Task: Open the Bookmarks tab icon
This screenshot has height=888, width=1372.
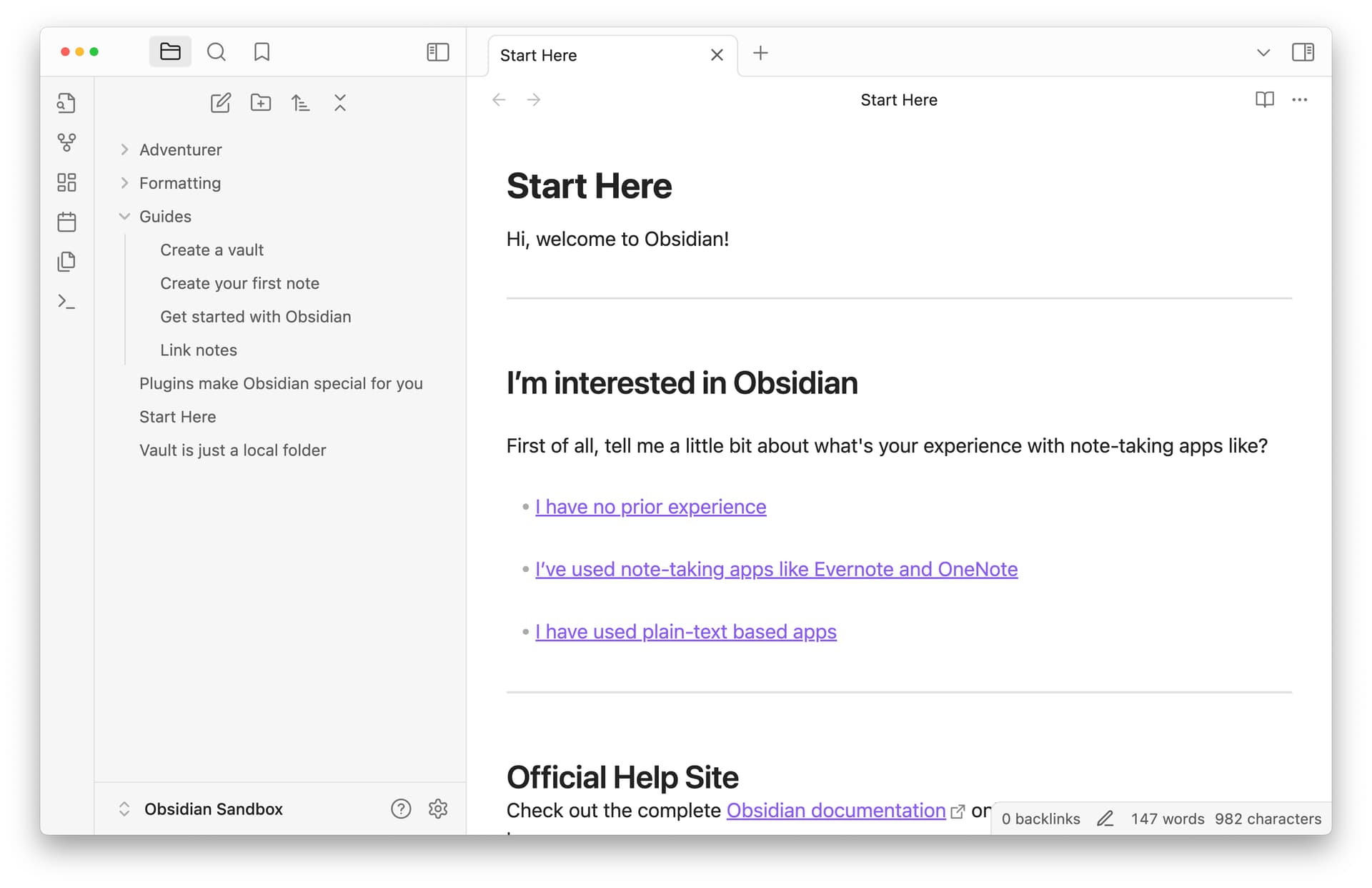Action: (262, 52)
